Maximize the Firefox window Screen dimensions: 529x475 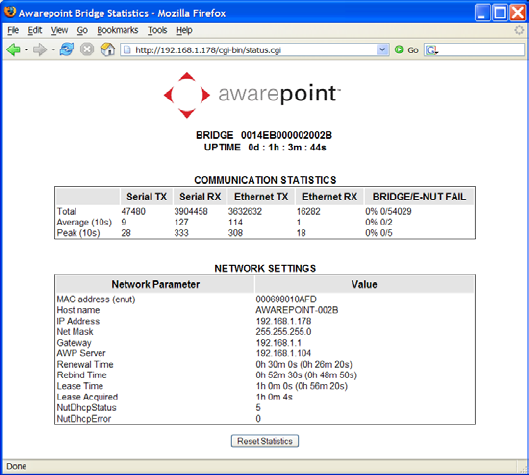500,13
